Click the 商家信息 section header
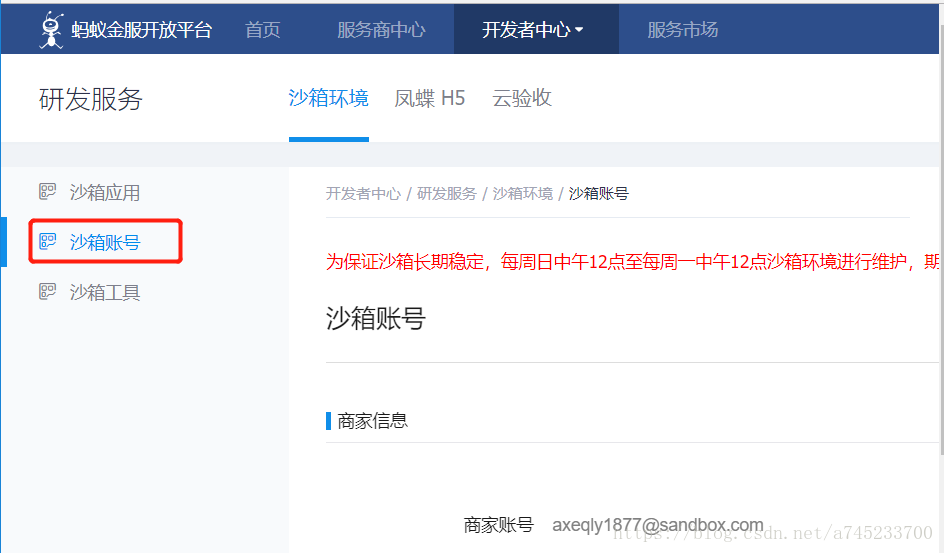The width and height of the screenshot is (944, 553). 372,421
